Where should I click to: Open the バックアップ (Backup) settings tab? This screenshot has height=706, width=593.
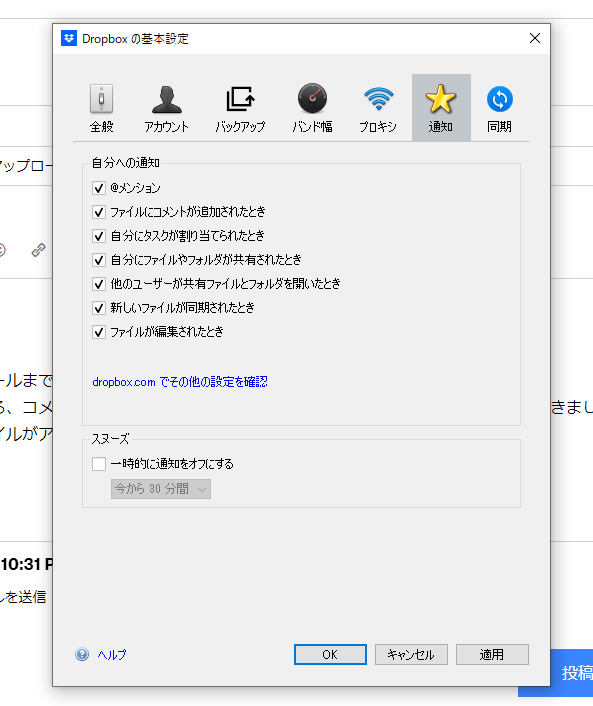tap(240, 108)
